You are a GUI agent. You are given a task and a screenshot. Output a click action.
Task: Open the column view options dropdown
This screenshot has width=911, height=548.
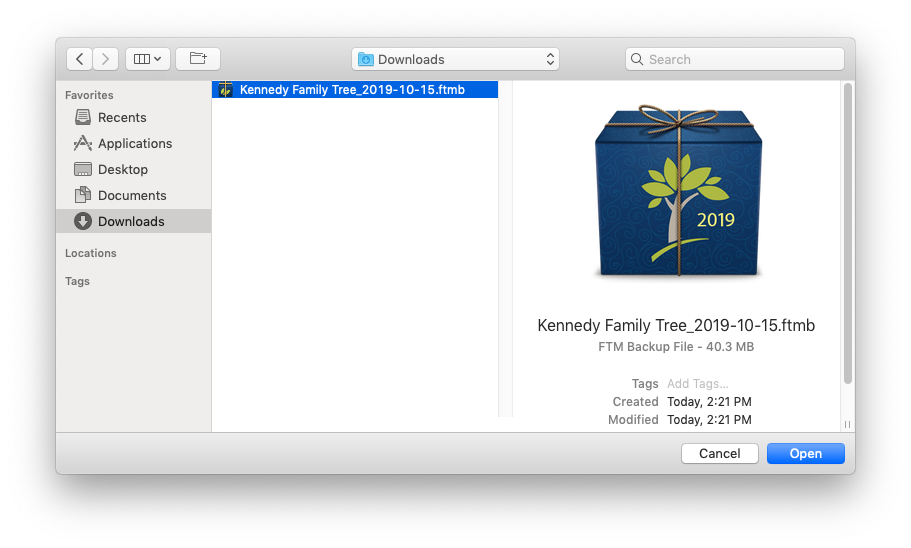148,59
